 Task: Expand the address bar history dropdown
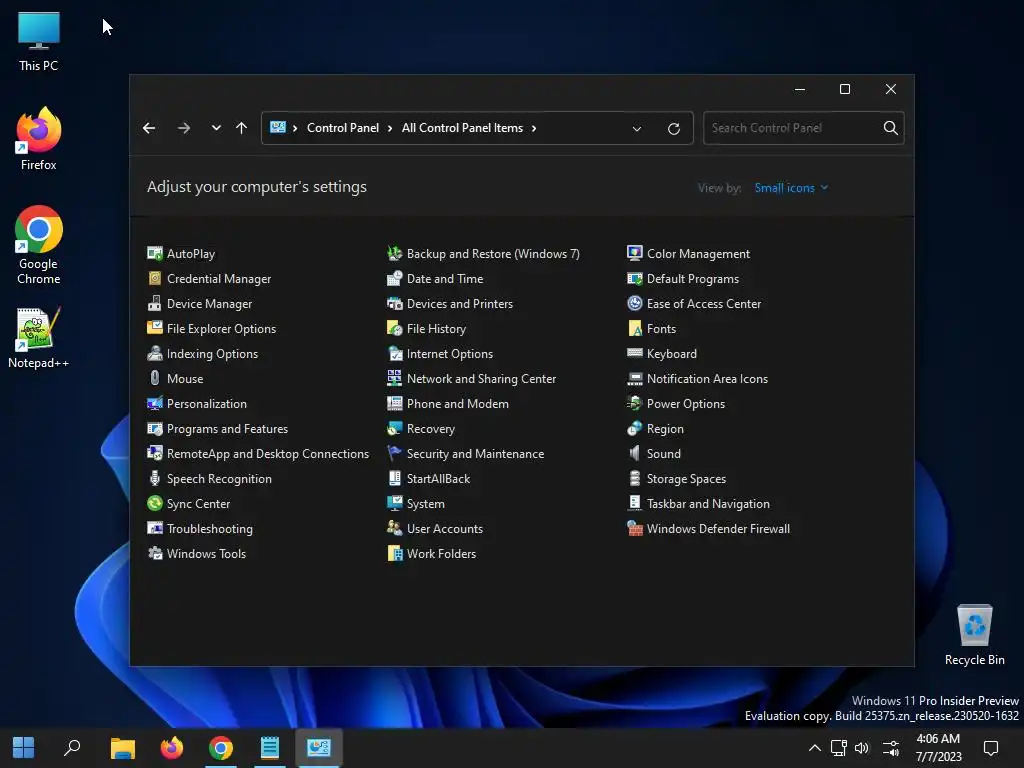click(x=637, y=129)
